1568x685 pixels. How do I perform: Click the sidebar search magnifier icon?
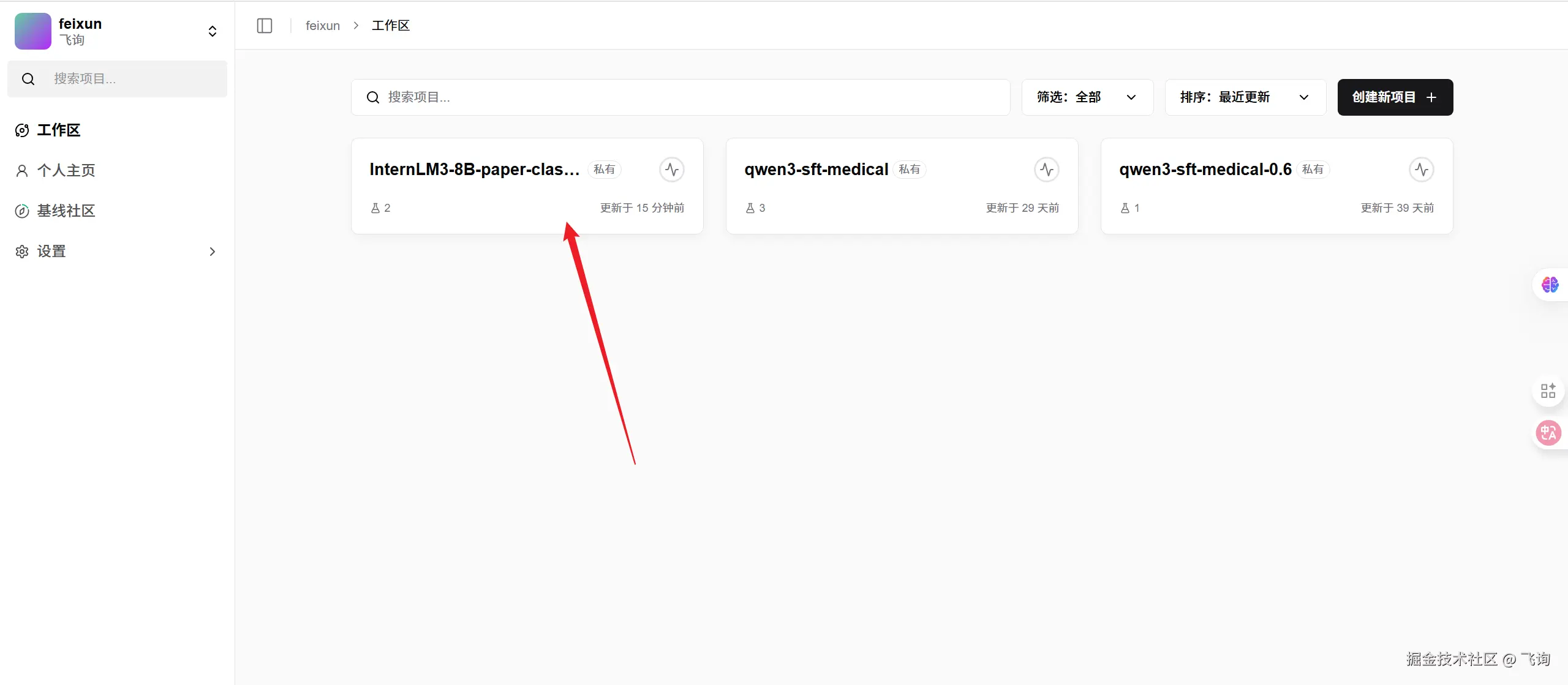28,79
